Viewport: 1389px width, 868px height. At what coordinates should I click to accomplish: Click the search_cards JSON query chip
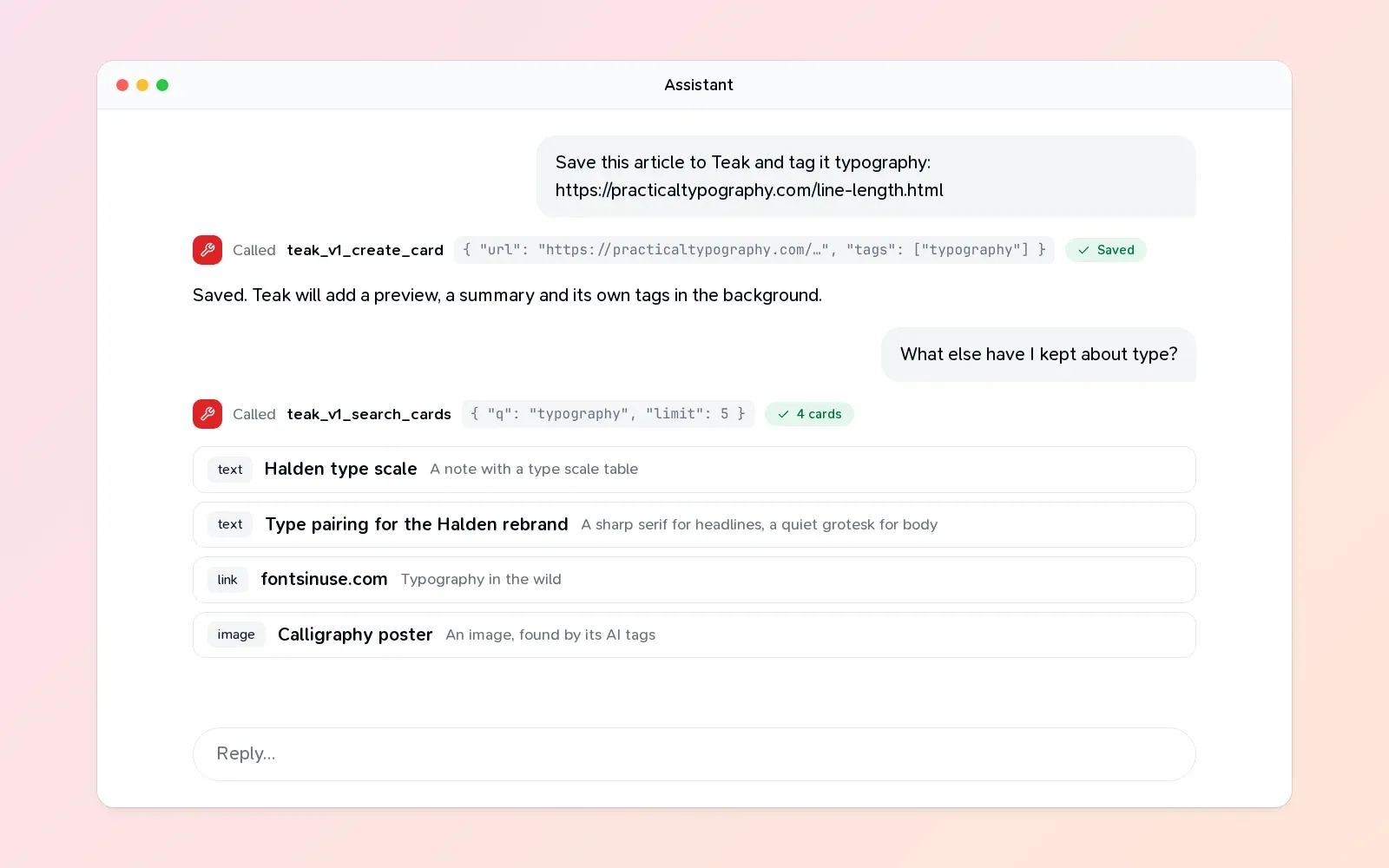coord(608,414)
